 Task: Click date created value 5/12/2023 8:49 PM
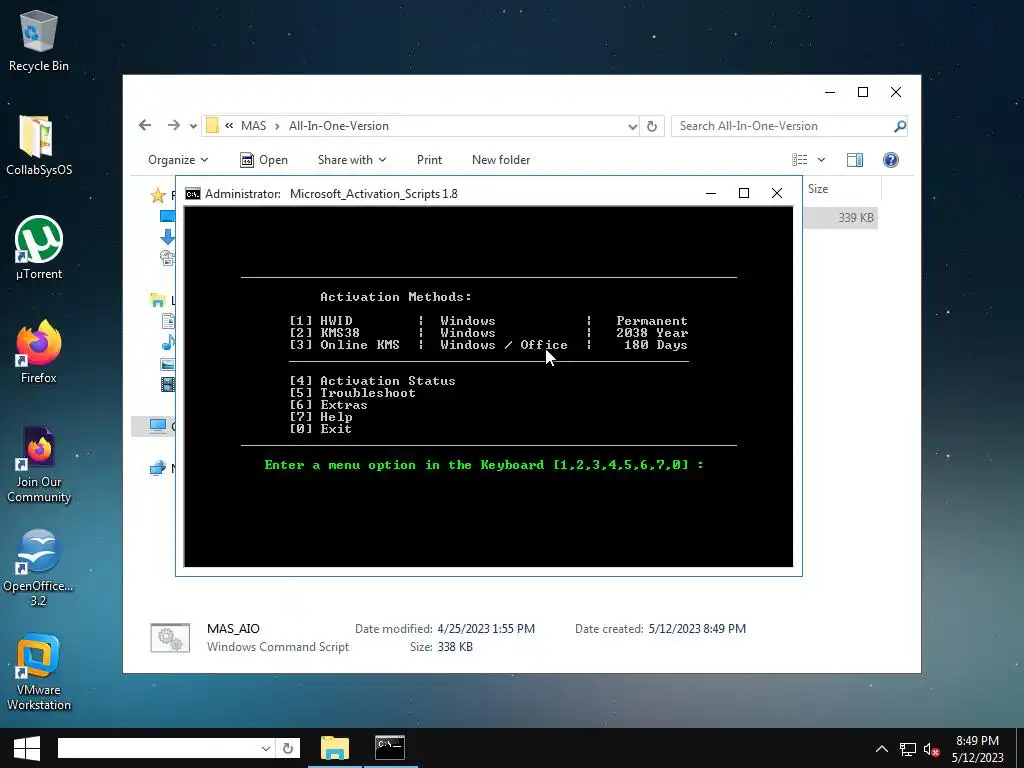(697, 629)
